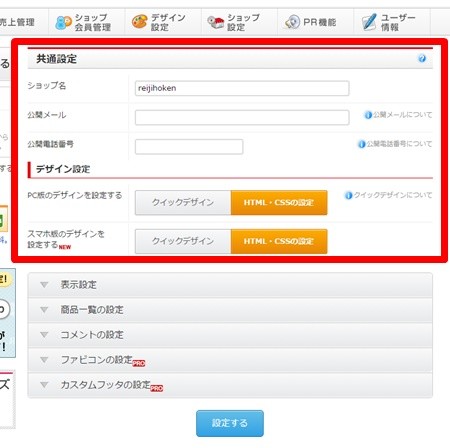Expand the ファビコンの設定 section

pyautogui.click(x=230, y=360)
